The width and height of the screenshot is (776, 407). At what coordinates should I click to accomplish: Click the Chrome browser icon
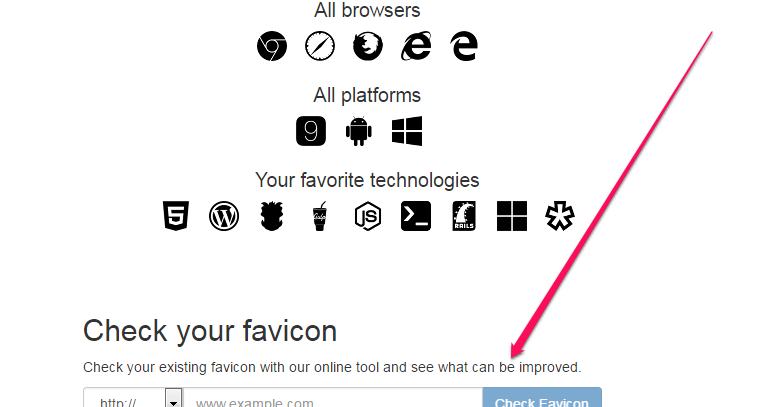[272, 46]
